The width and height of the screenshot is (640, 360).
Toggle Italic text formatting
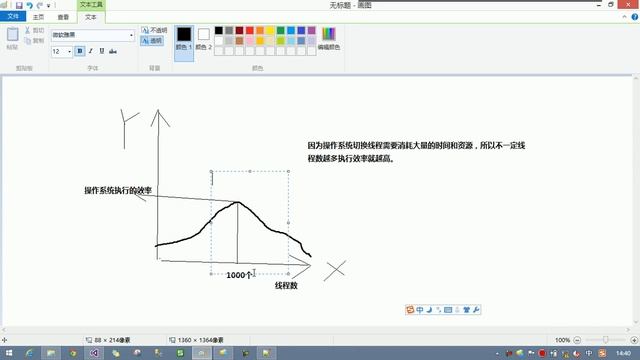[x=91, y=51]
